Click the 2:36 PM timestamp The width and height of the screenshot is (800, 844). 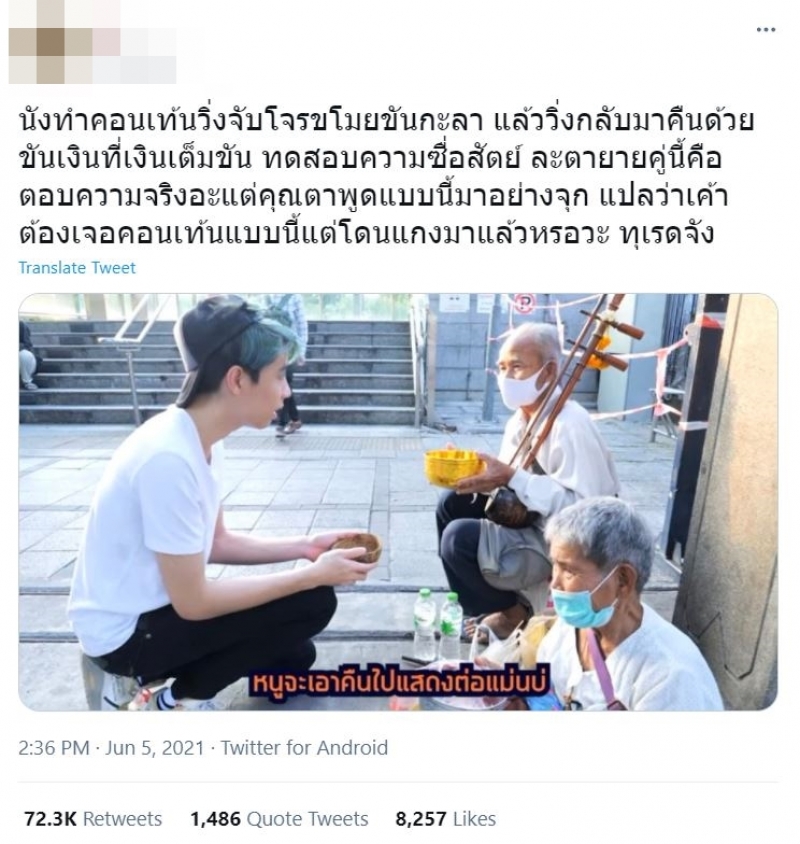54,748
